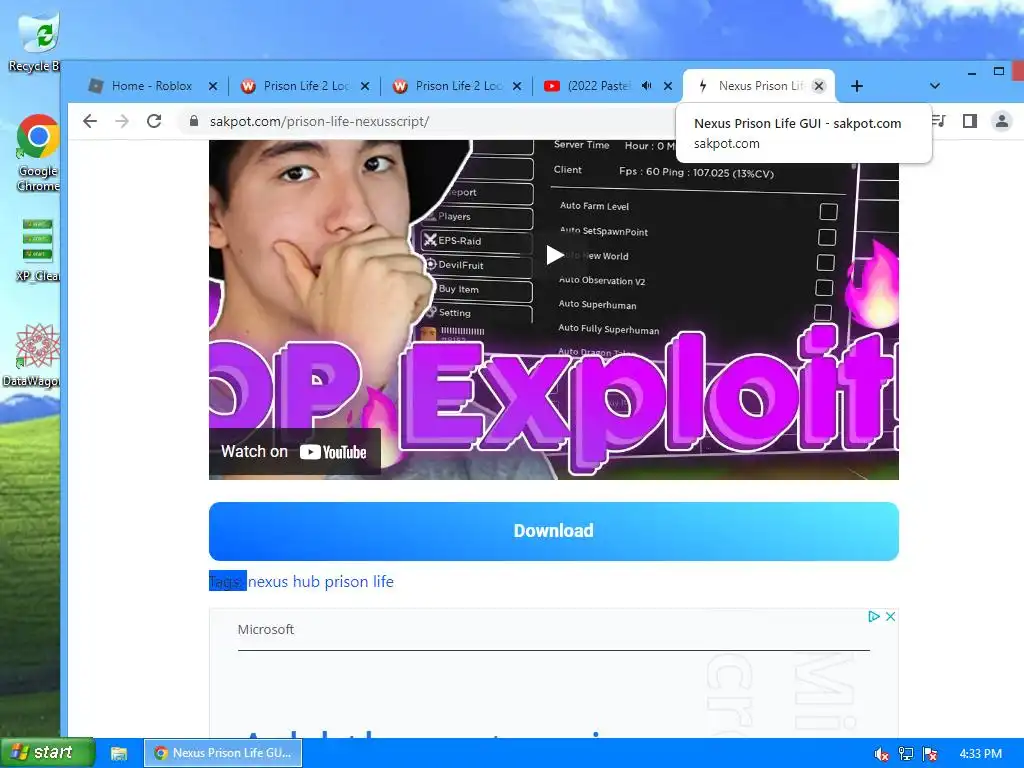The height and width of the screenshot is (768, 1024).
Task: Switch to Home - Roblox tab
Action: tap(152, 86)
